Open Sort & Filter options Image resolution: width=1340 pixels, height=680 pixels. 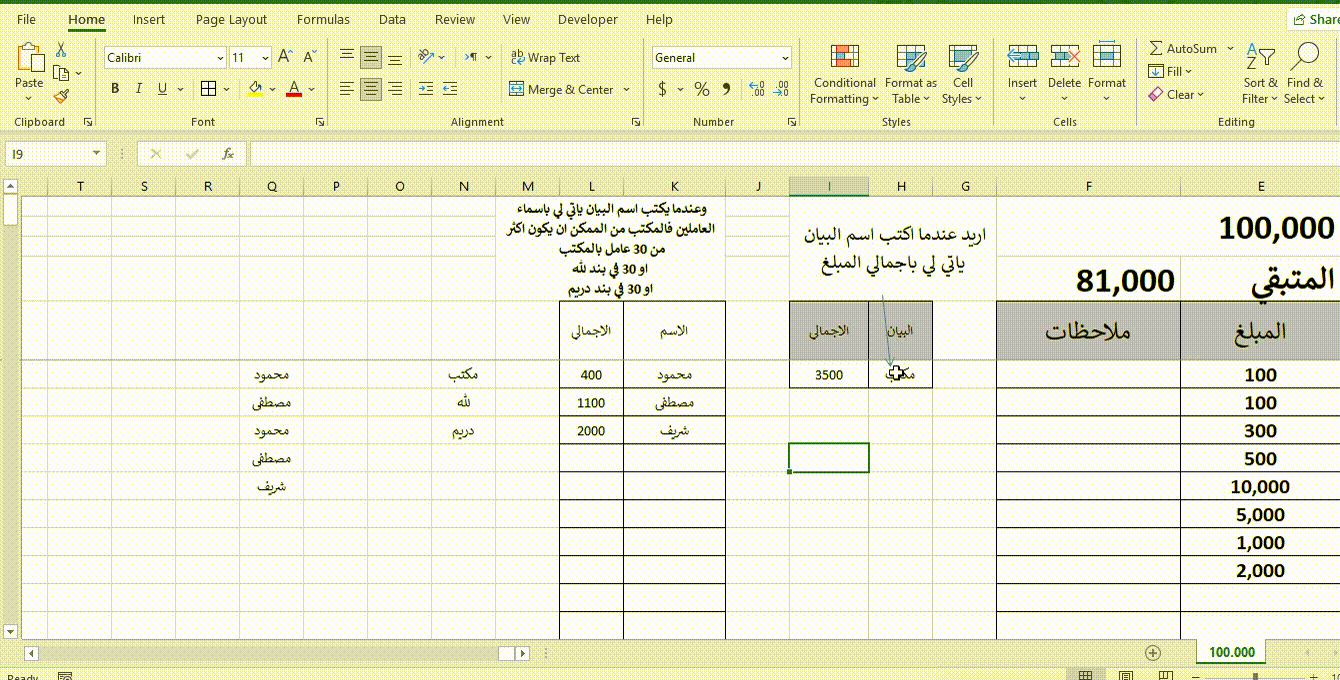click(1260, 75)
